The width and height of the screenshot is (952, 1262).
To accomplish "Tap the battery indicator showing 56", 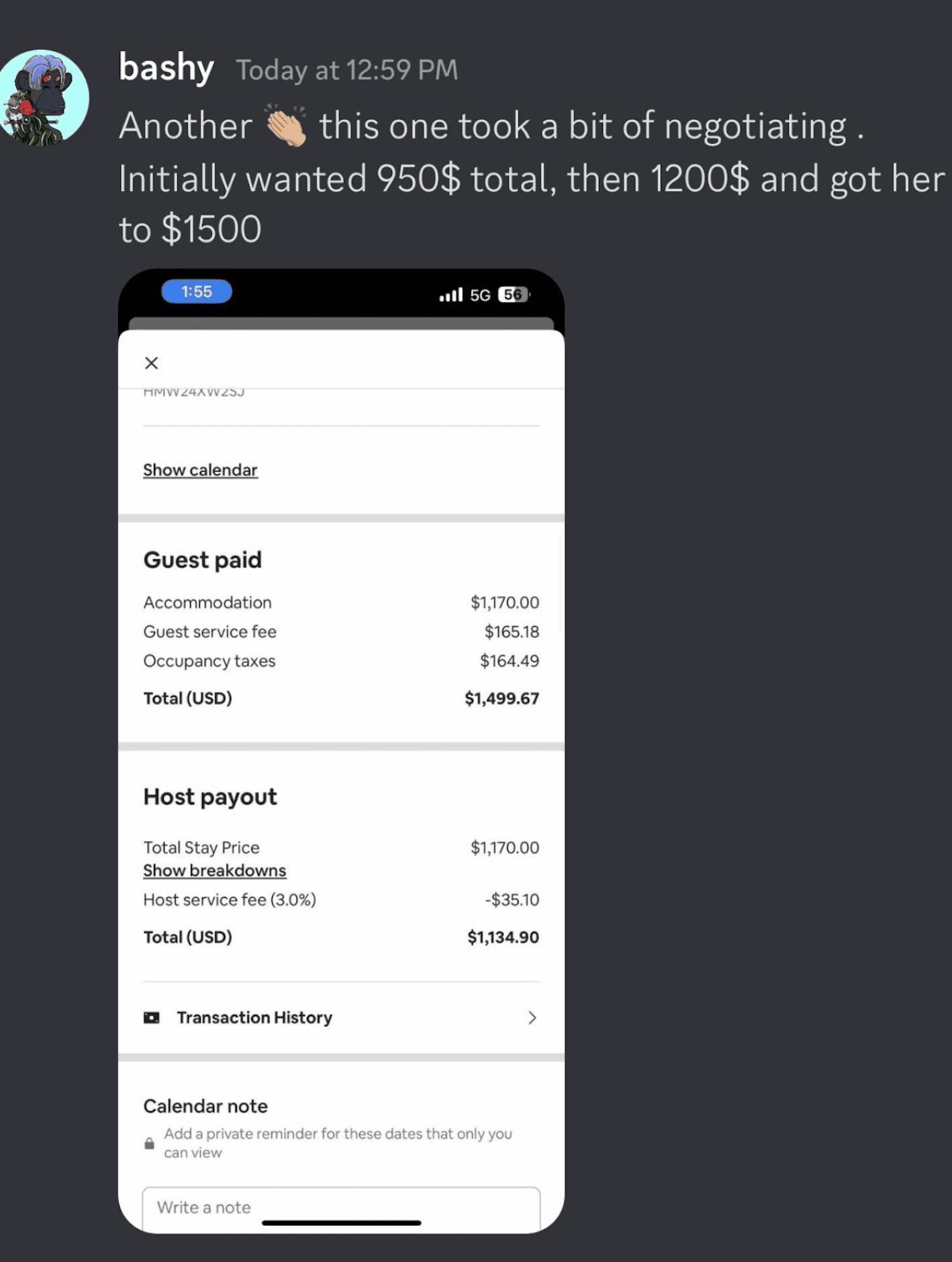I will tap(514, 295).
